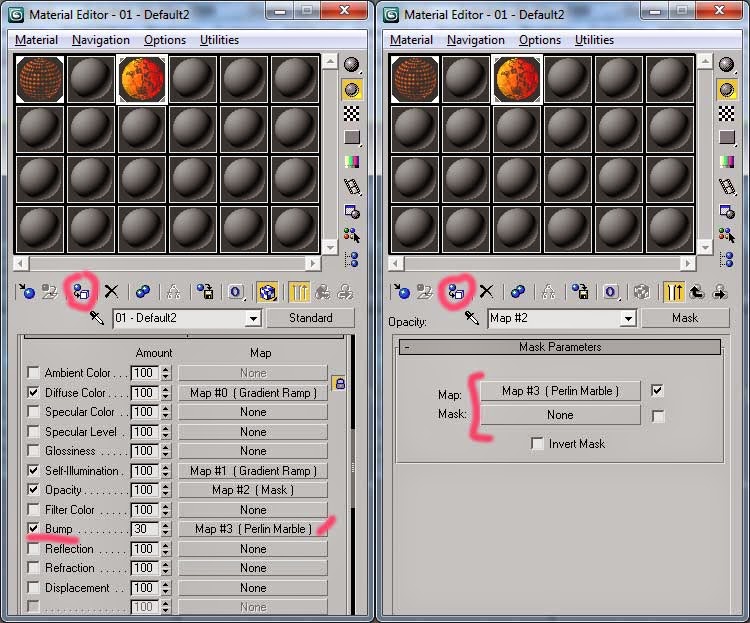Click Make Preview film icon in left editor
This screenshot has height=623, width=750.
352,187
